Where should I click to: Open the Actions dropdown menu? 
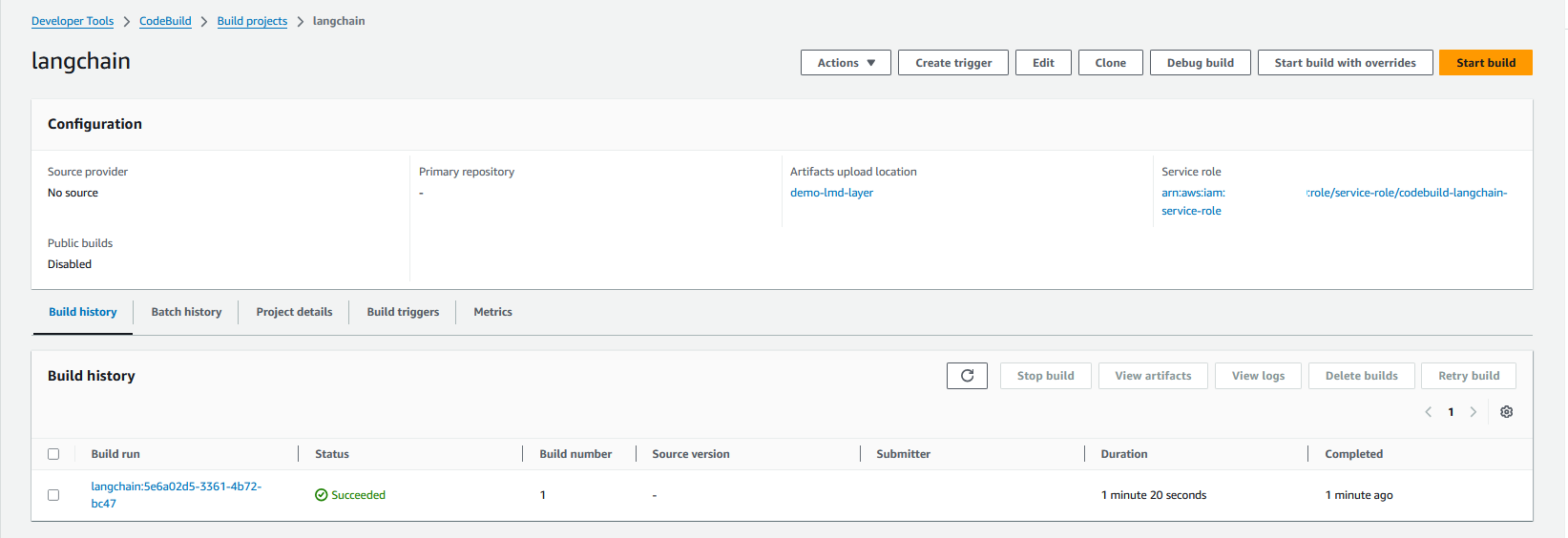tap(846, 63)
